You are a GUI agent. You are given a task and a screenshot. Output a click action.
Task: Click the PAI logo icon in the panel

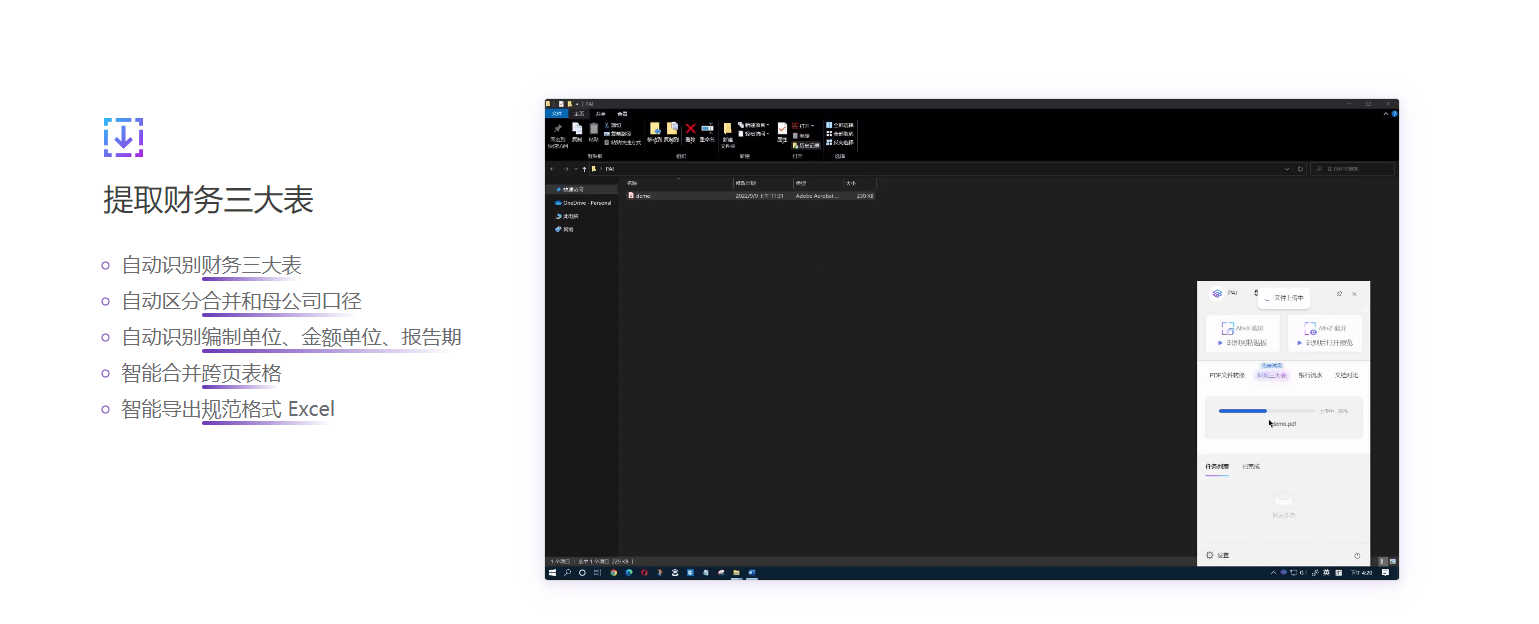pos(1217,293)
